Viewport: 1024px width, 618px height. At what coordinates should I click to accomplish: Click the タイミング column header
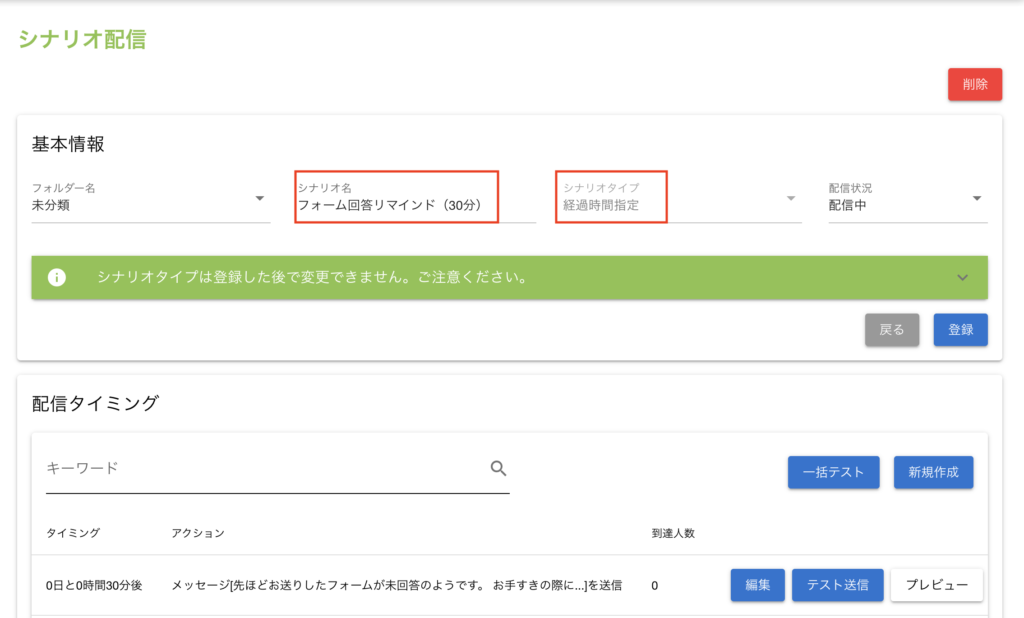point(73,533)
